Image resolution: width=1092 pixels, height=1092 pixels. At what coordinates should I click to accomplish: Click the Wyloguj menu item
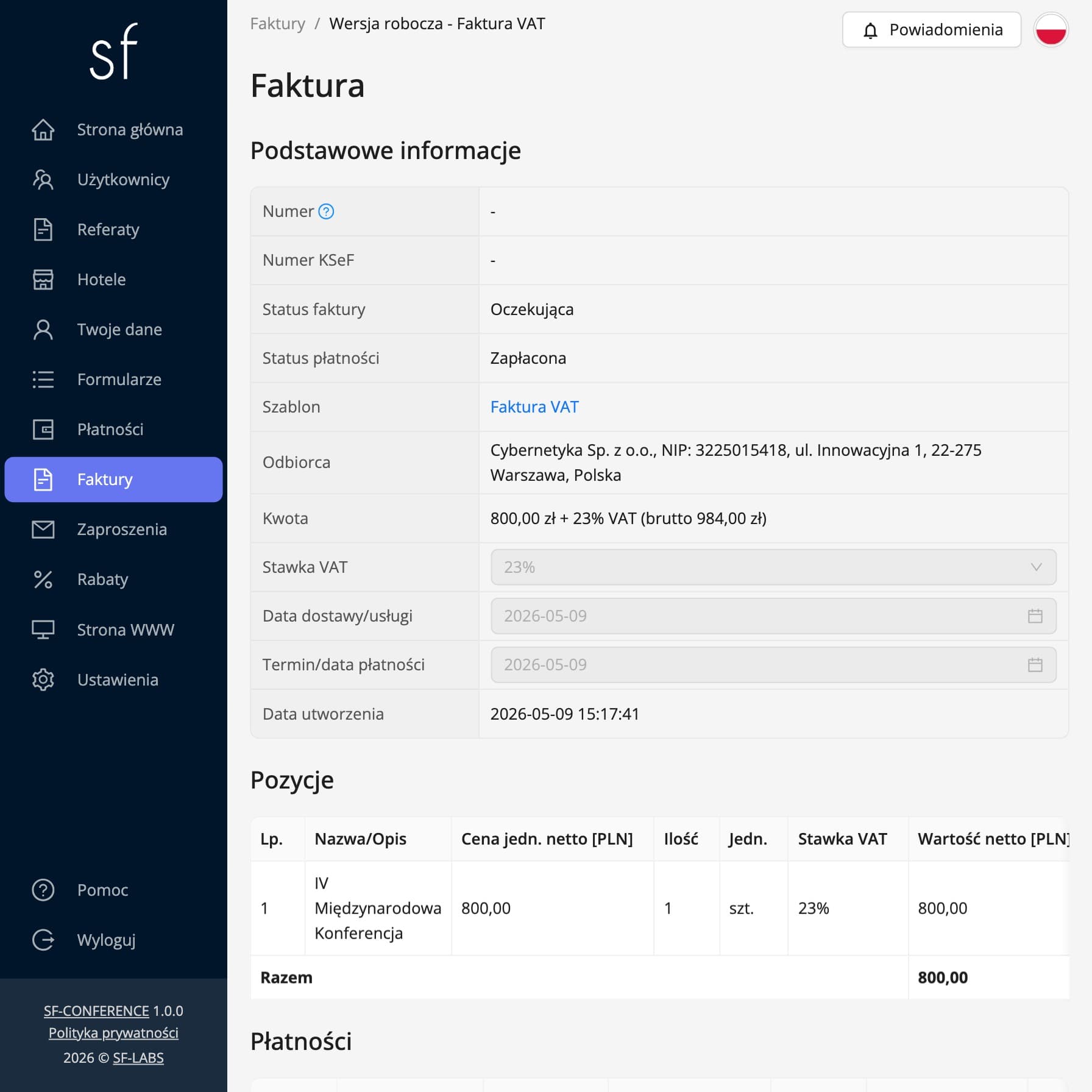click(x=113, y=940)
